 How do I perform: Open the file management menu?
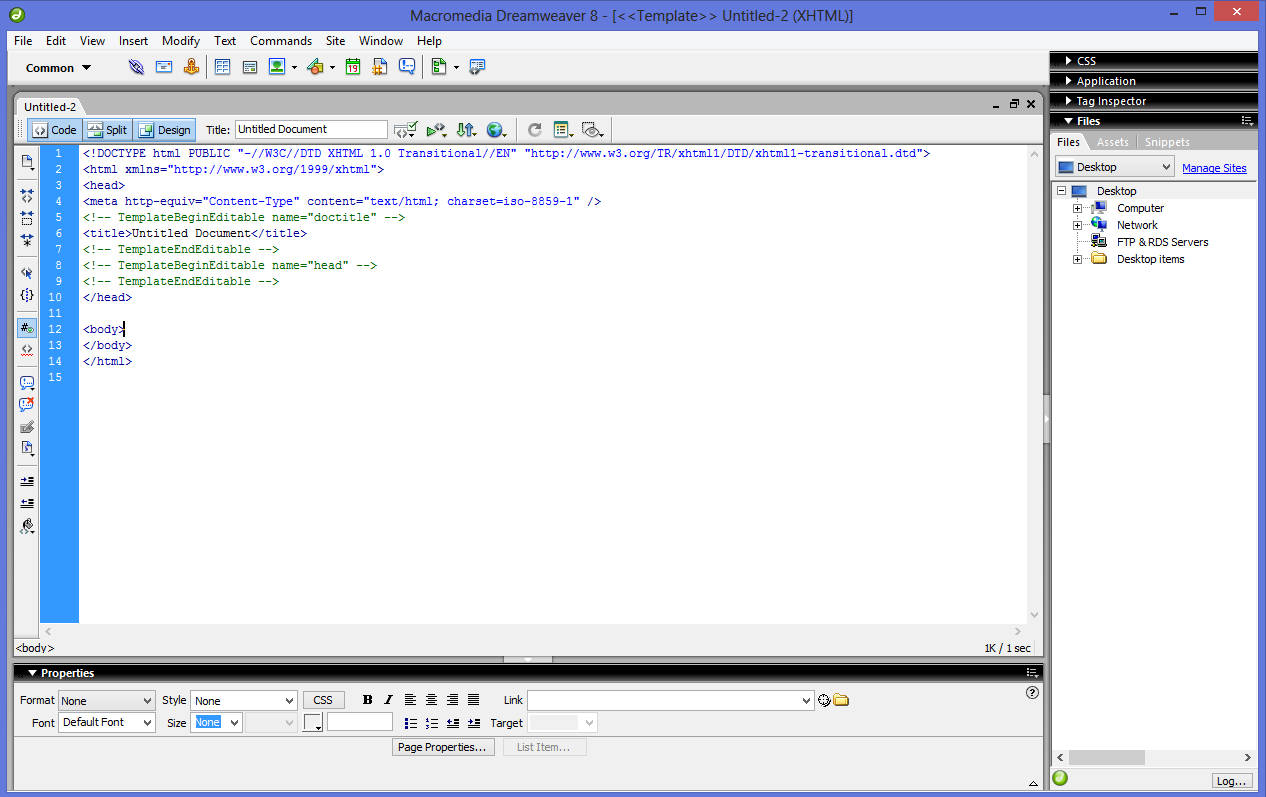tap(467, 130)
